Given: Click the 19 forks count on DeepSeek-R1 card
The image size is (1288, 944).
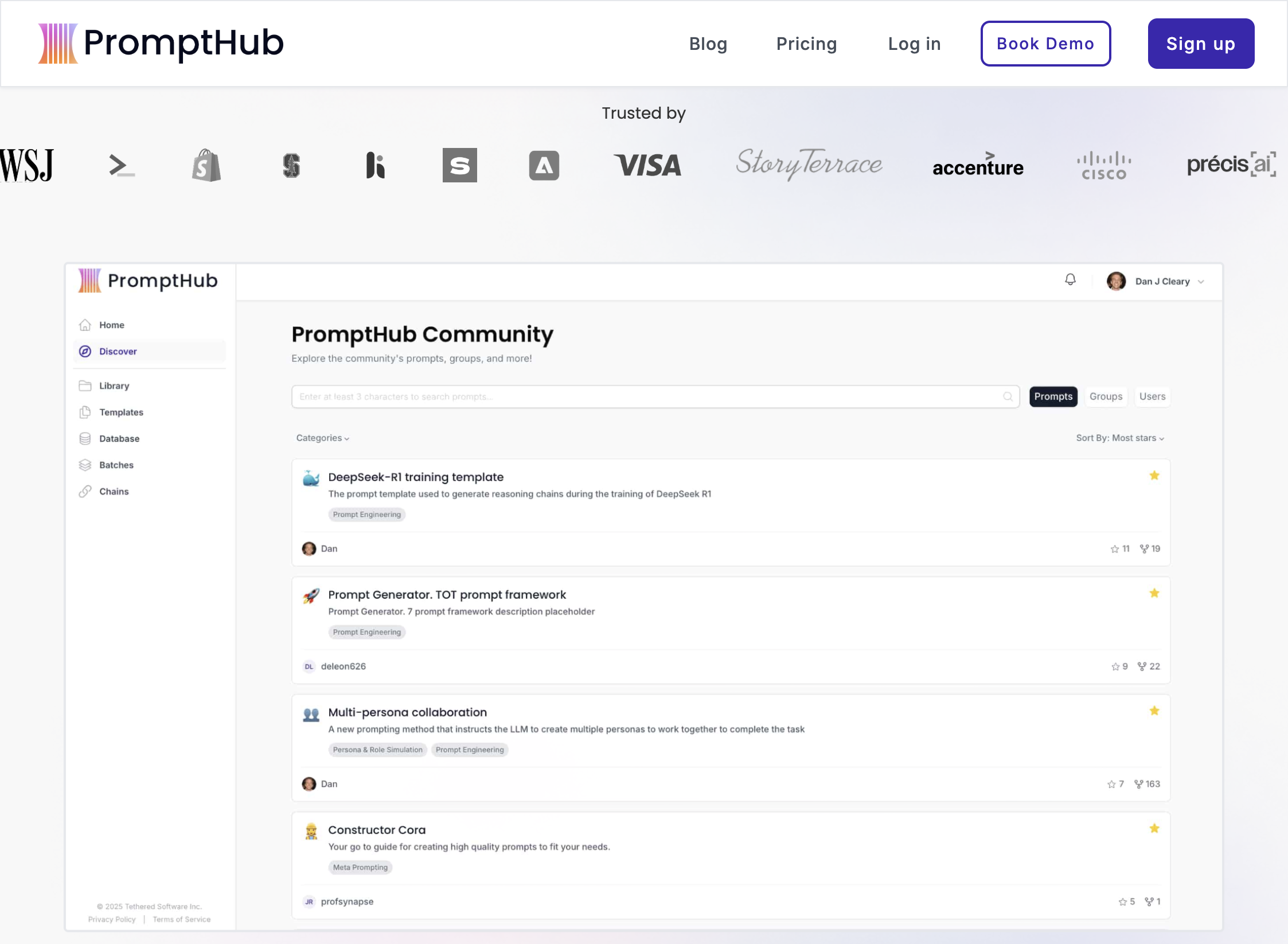Looking at the screenshot, I should point(1150,549).
